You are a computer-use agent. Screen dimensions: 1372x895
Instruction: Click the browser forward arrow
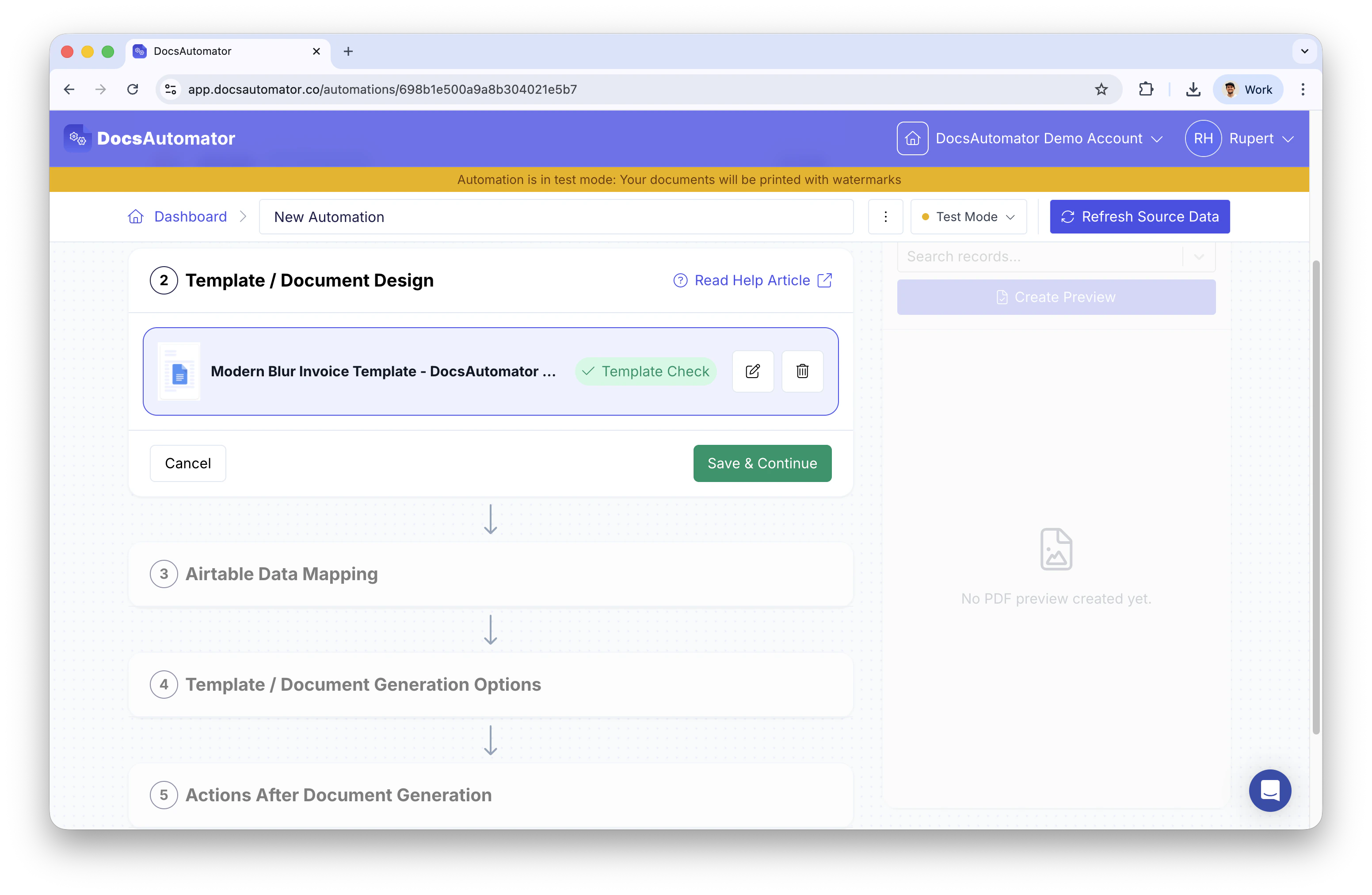(x=101, y=89)
